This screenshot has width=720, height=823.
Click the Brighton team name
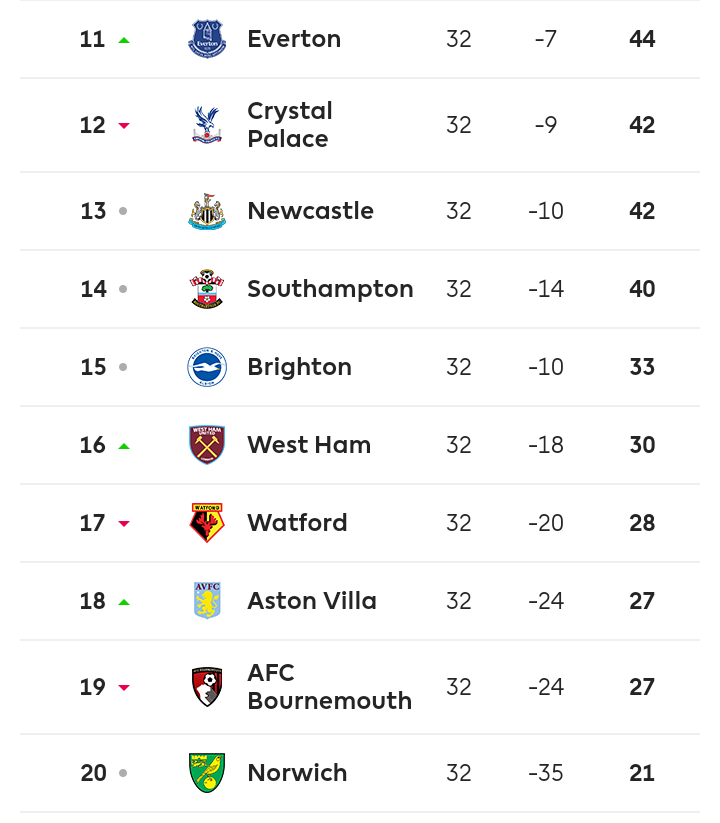tap(299, 367)
